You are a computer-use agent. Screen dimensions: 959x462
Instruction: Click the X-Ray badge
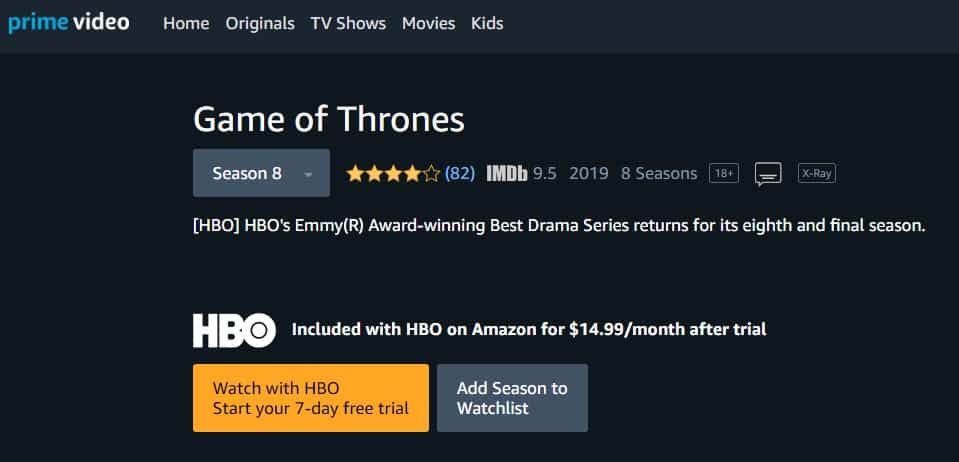816,173
